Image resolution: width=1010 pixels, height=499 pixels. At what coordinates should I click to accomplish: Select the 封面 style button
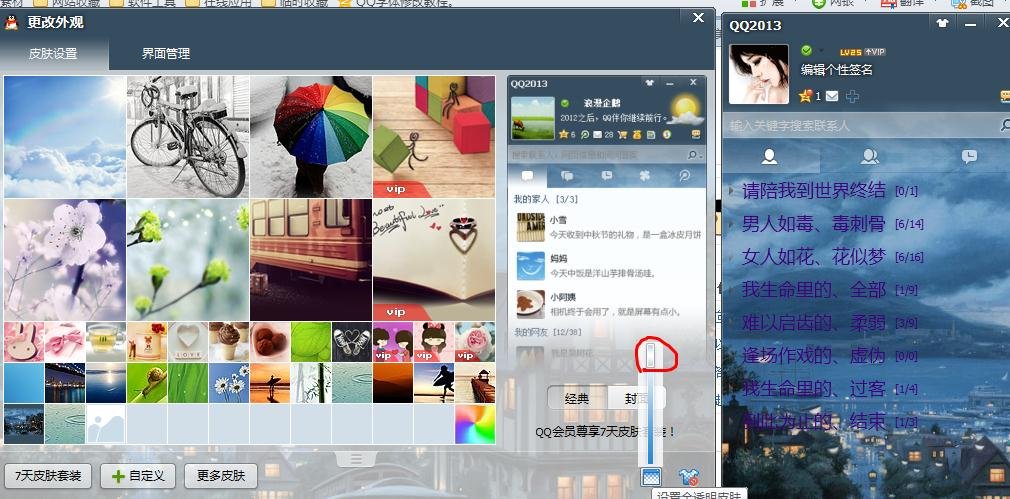[x=636, y=399]
